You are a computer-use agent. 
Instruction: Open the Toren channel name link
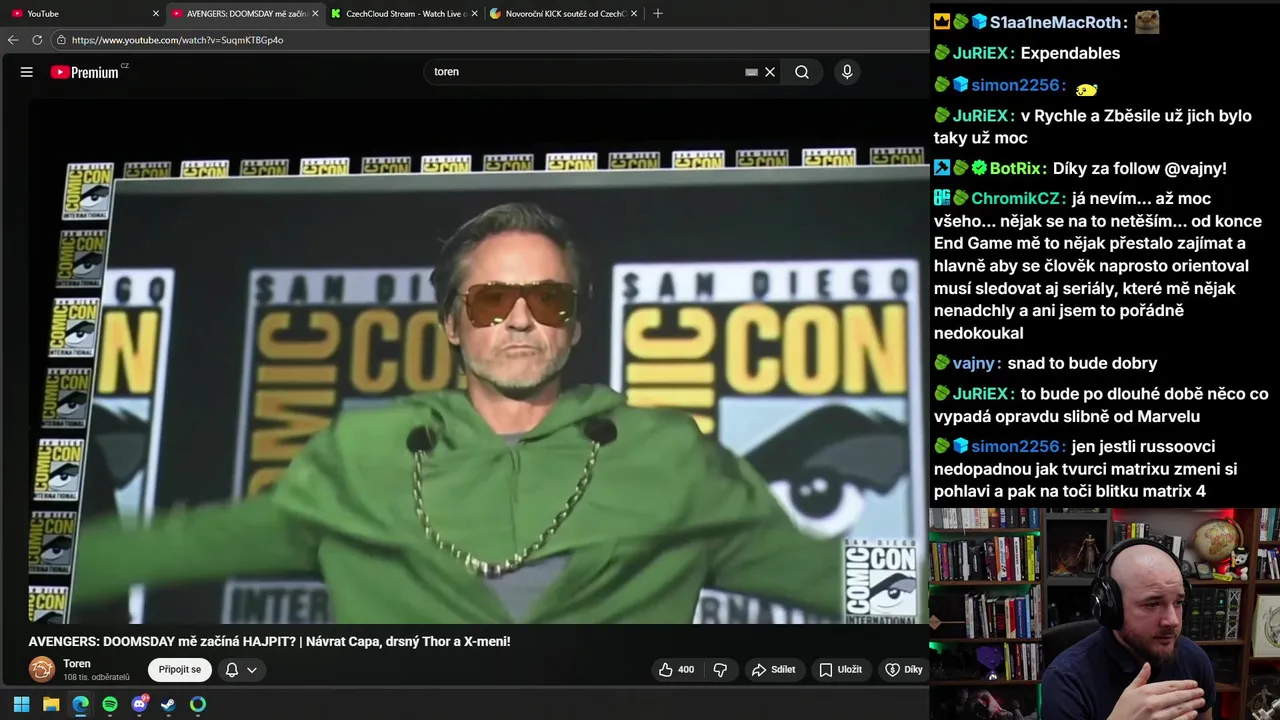[x=77, y=664]
